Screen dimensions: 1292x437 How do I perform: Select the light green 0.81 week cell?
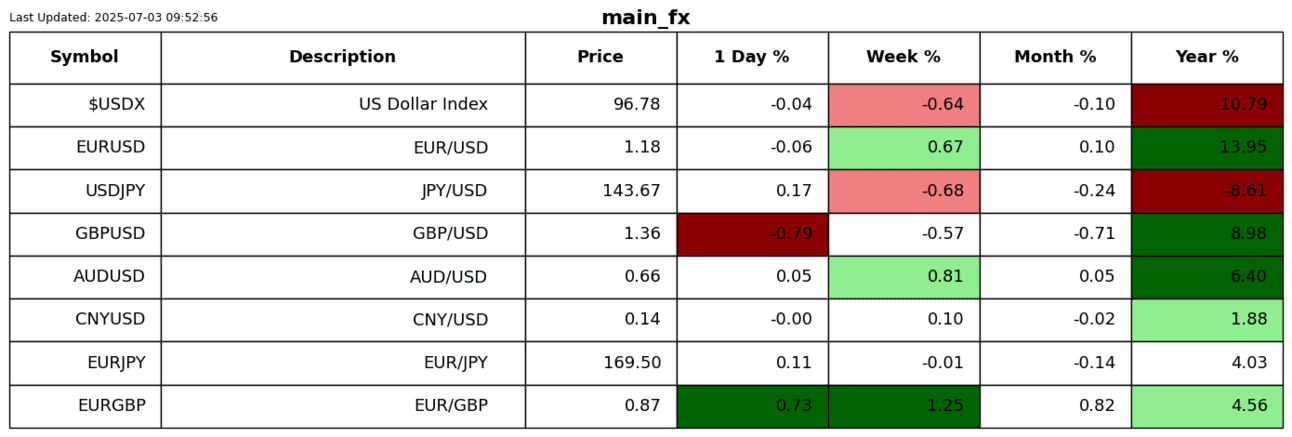click(x=903, y=277)
